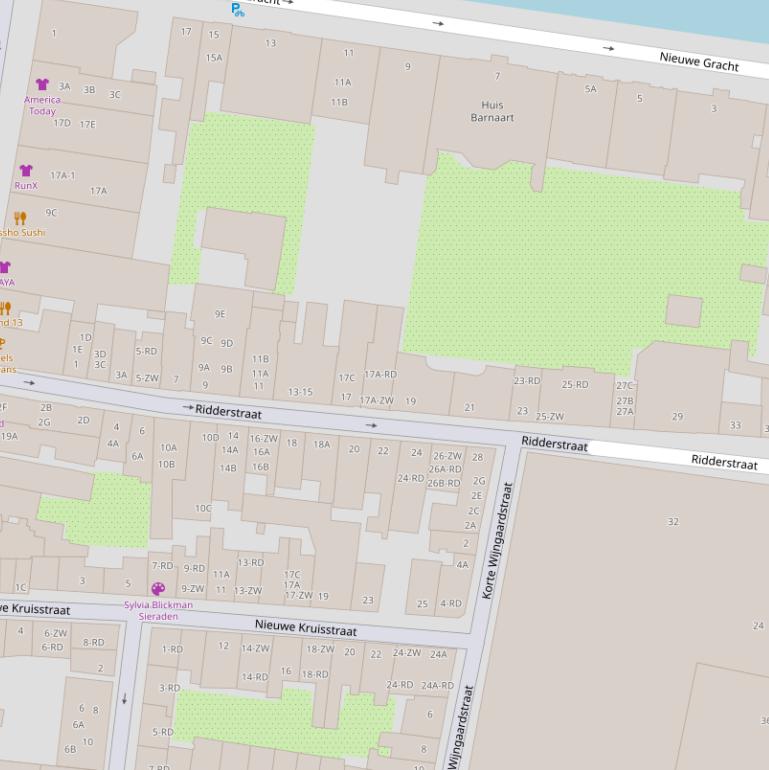
Task: Click the Korte Wijngaardstraat street name
Action: 497,541
